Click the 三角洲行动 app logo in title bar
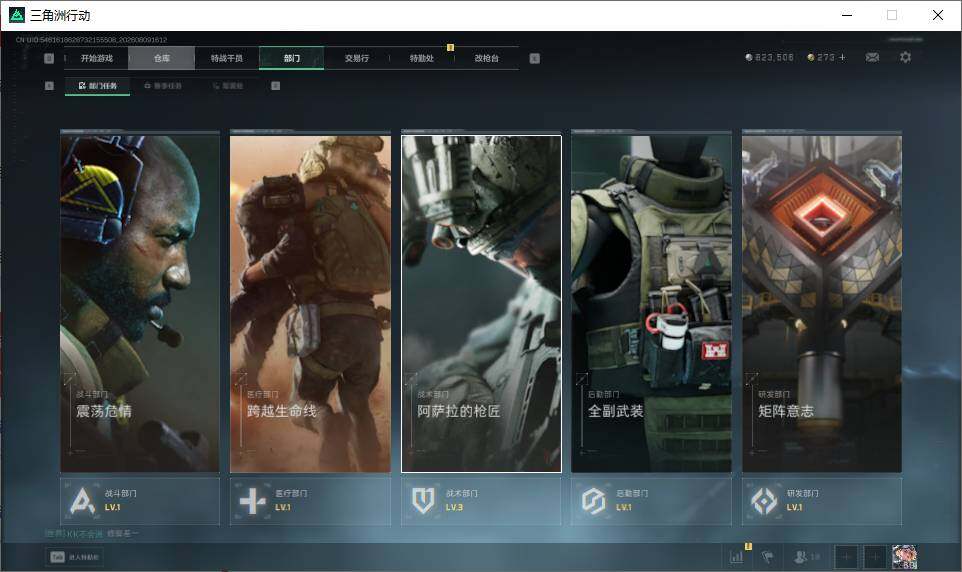 pyautogui.click(x=17, y=15)
